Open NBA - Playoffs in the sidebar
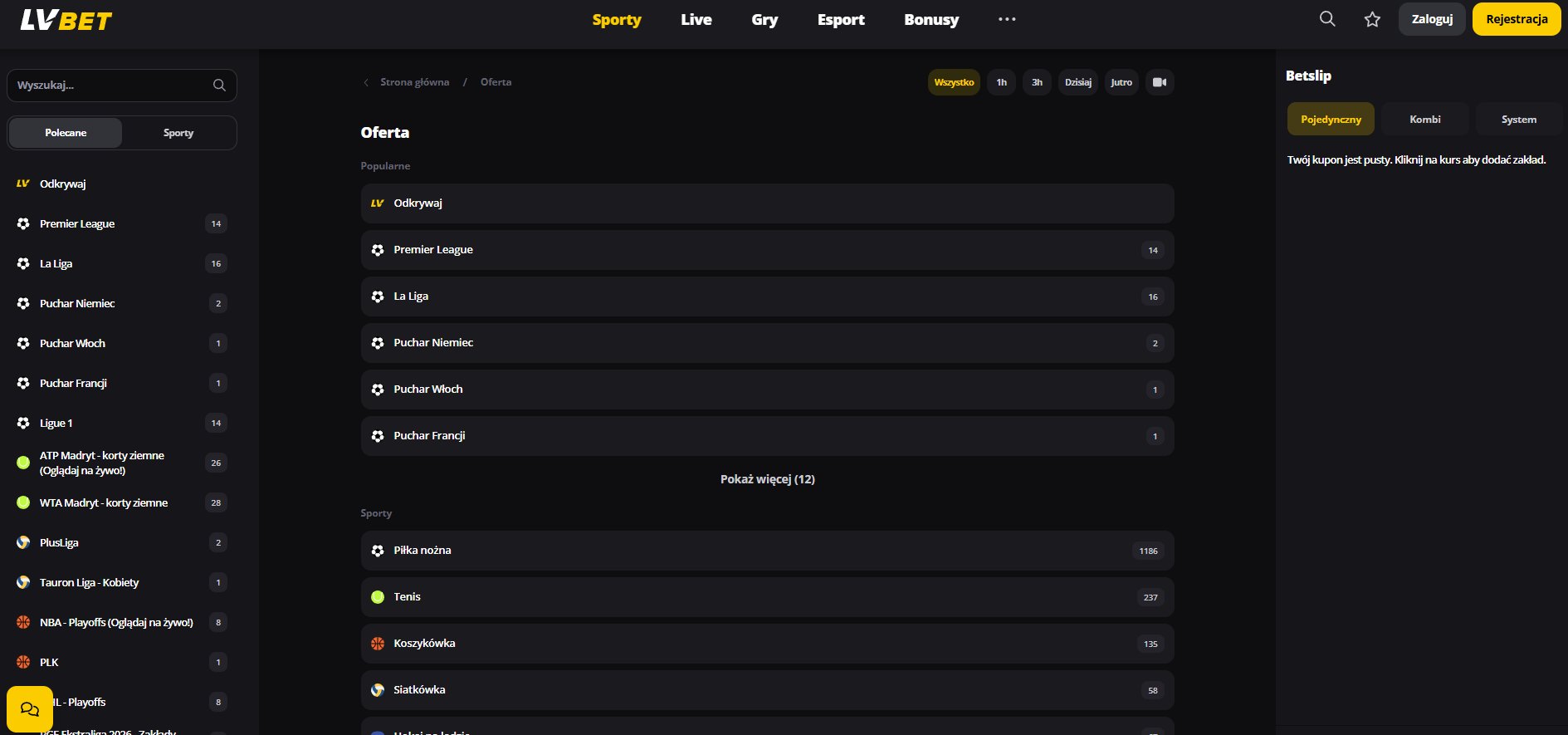This screenshot has width=1568, height=735. pos(116,622)
